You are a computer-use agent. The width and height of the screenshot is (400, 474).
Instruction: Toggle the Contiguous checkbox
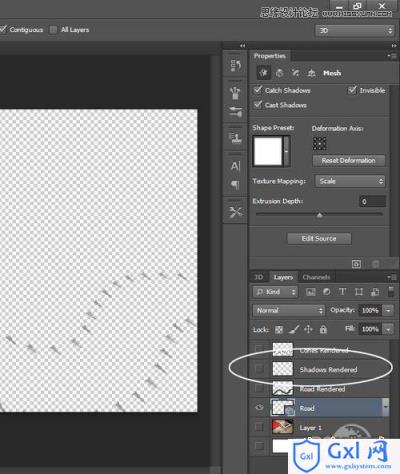pyautogui.click(x=3, y=29)
